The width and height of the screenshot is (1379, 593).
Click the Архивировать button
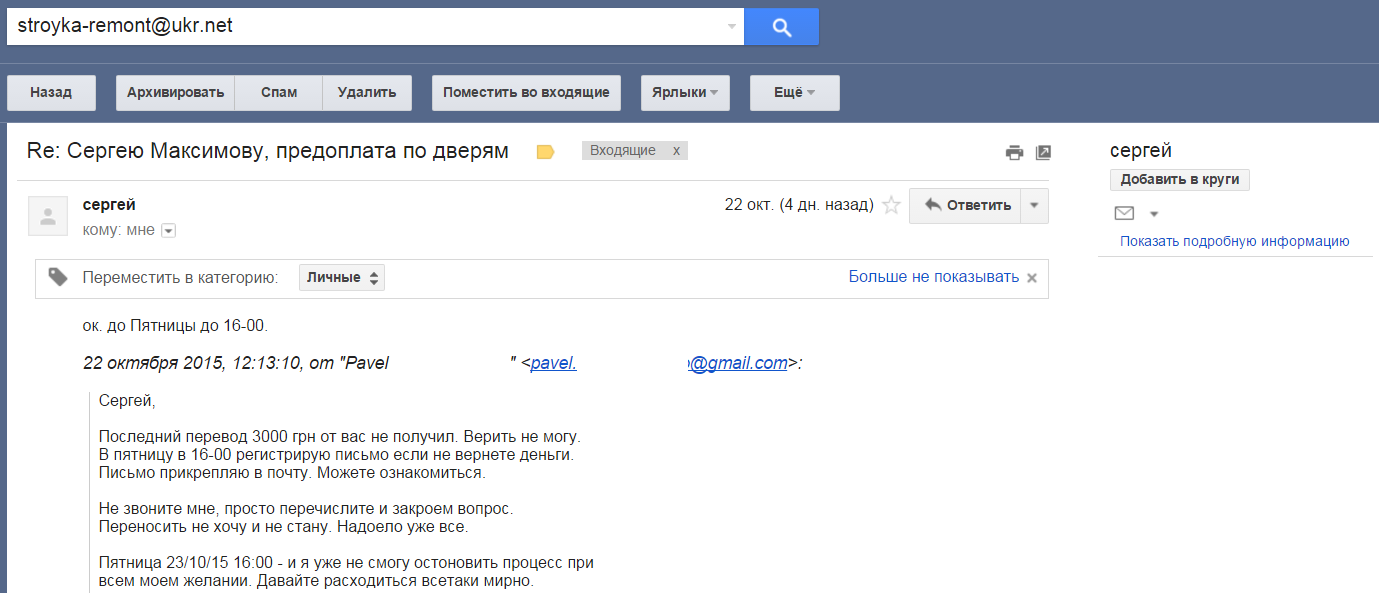point(175,92)
